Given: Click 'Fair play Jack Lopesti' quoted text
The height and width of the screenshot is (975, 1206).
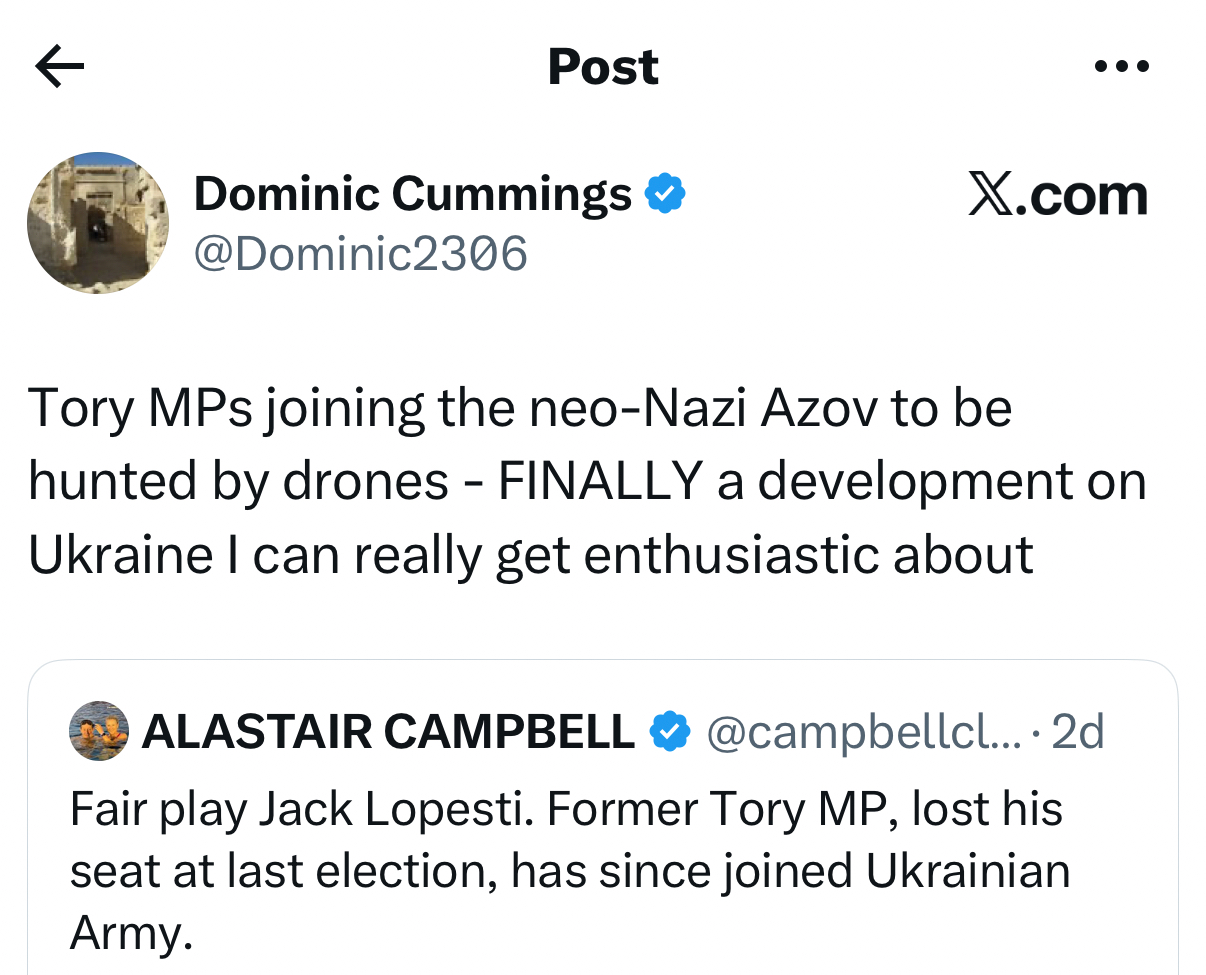Looking at the screenshot, I should pyautogui.click(x=300, y=808).
